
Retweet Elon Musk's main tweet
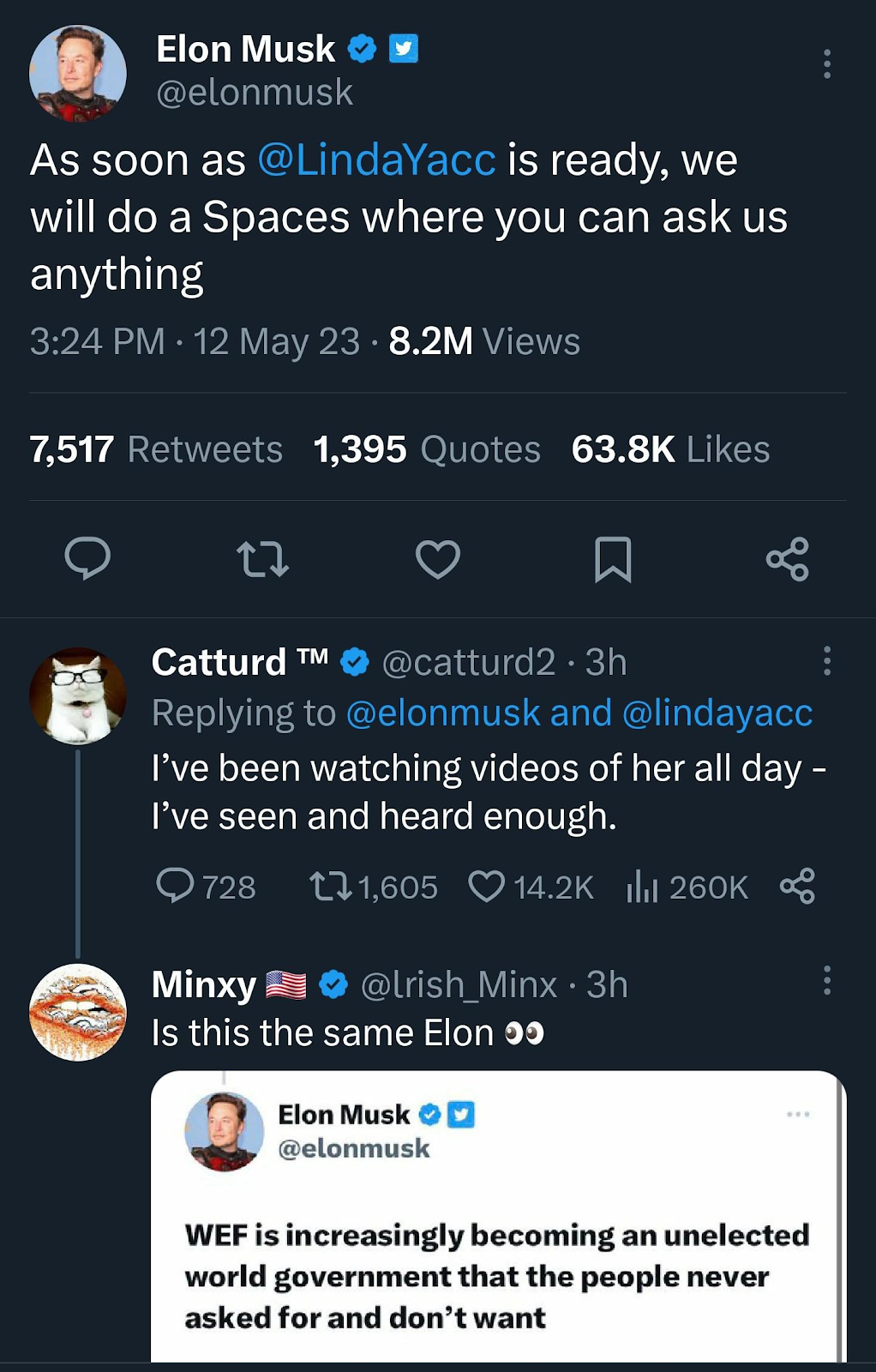coord(262,559)
